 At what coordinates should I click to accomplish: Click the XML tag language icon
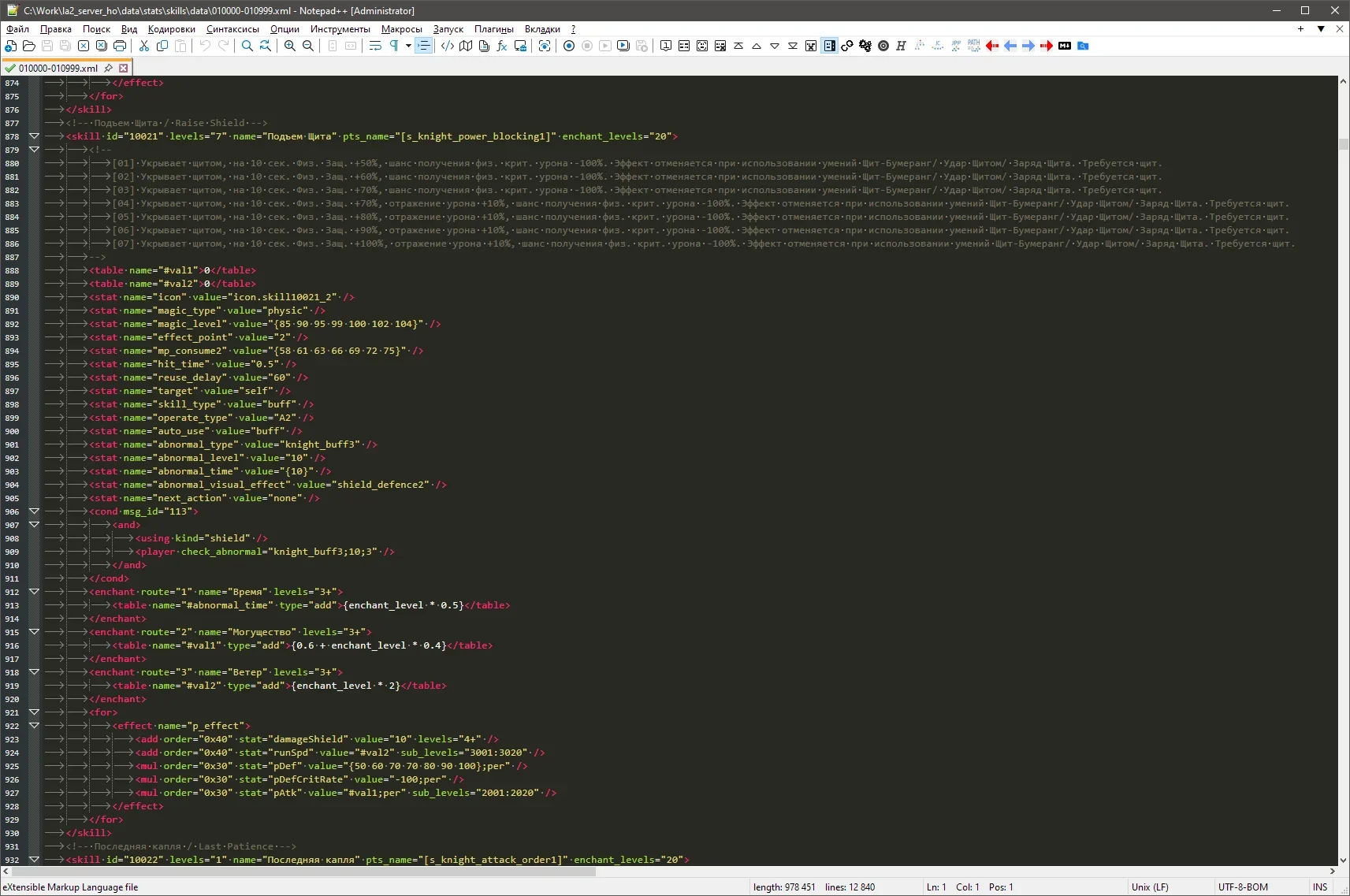pos(448,46)
